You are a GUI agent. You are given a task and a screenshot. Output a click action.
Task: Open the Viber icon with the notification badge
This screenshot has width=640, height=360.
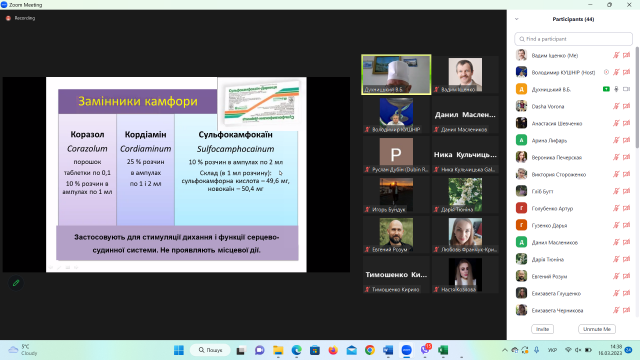(x=425, y=350)
